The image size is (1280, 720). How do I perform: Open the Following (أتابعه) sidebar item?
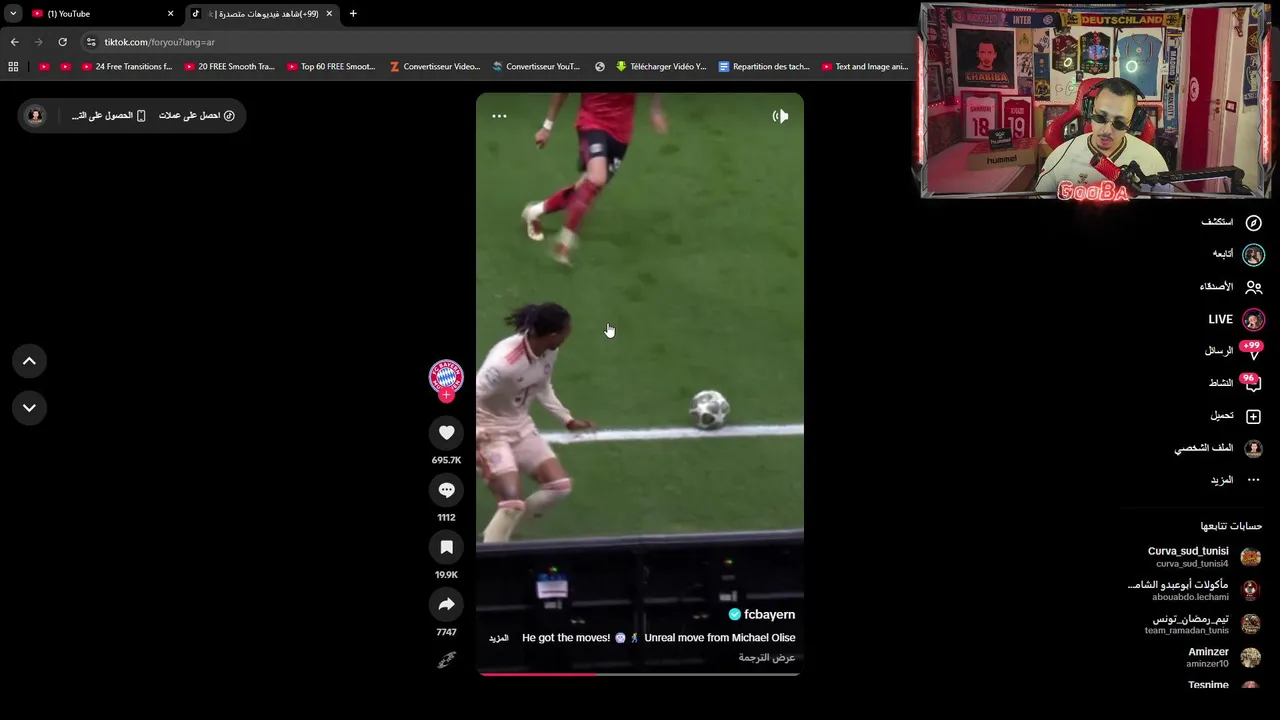tap(1238, 254)
